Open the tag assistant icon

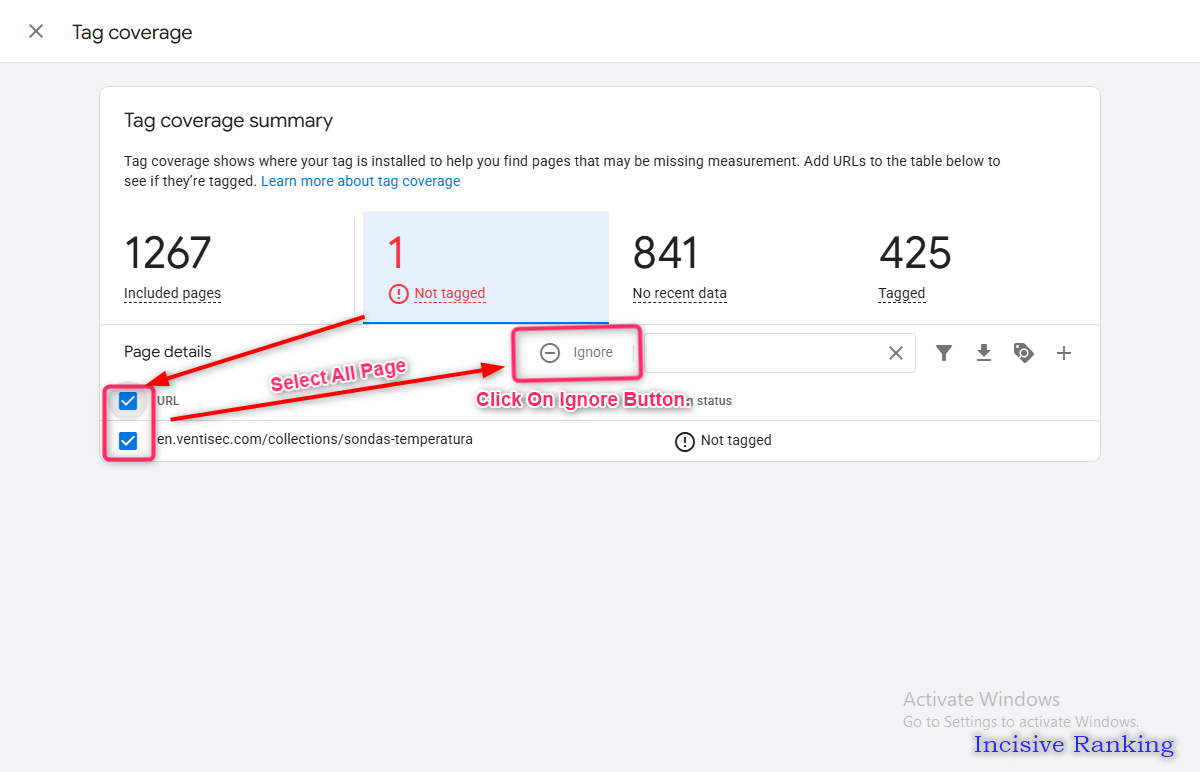1023,352
